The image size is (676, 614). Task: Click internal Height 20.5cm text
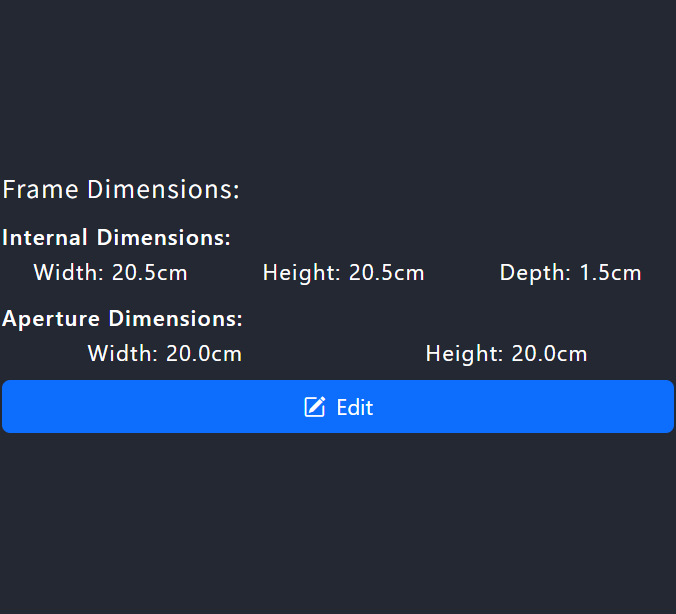pyautogui.click(x=343, y=272)
